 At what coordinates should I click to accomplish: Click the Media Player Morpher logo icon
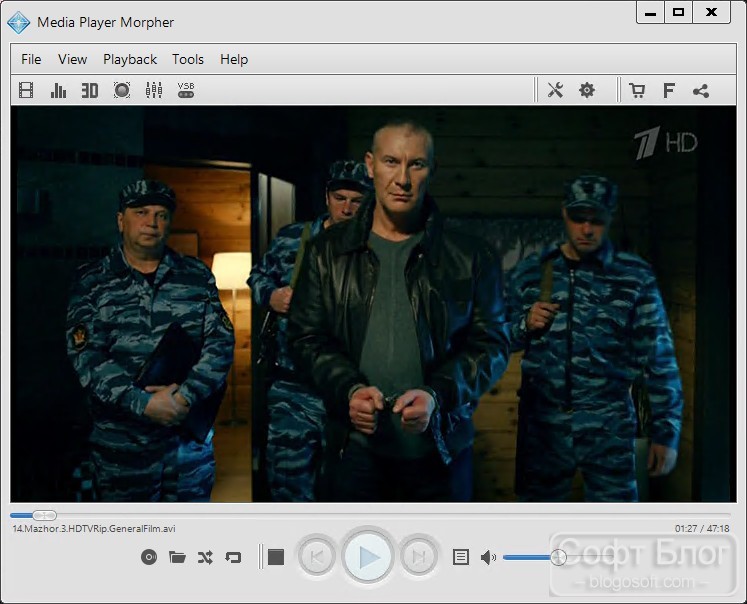point(19,22)
